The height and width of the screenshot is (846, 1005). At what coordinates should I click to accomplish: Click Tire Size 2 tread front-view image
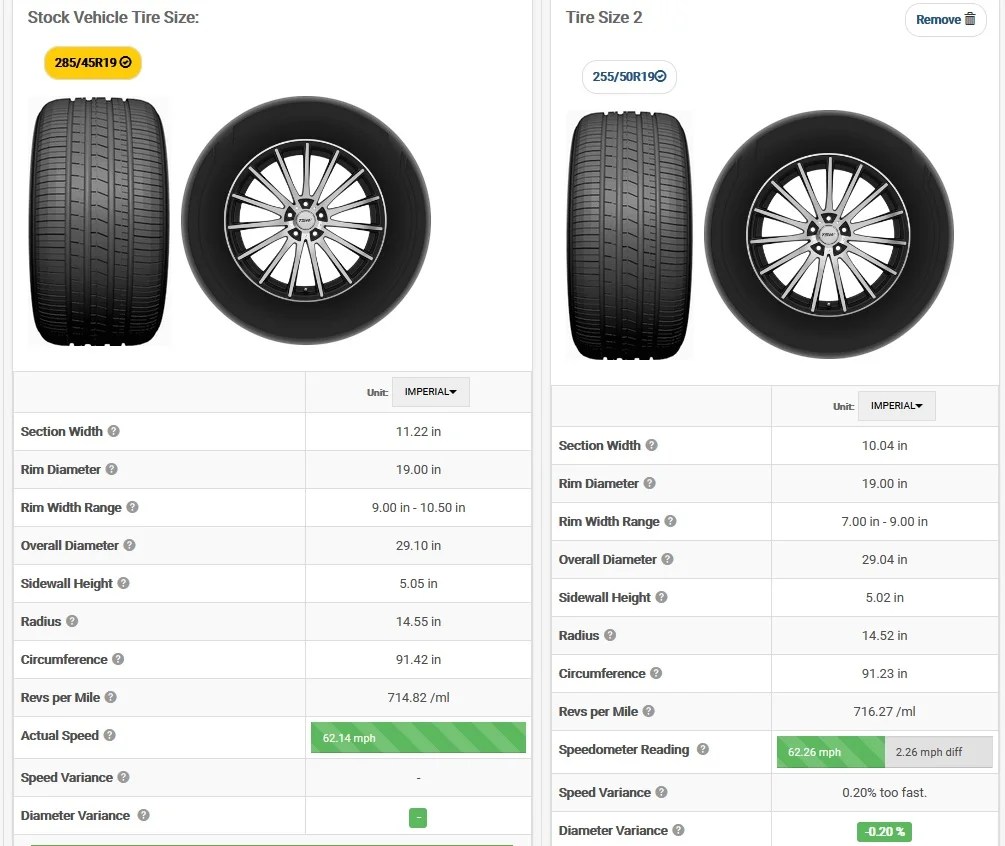coord(631,235)
